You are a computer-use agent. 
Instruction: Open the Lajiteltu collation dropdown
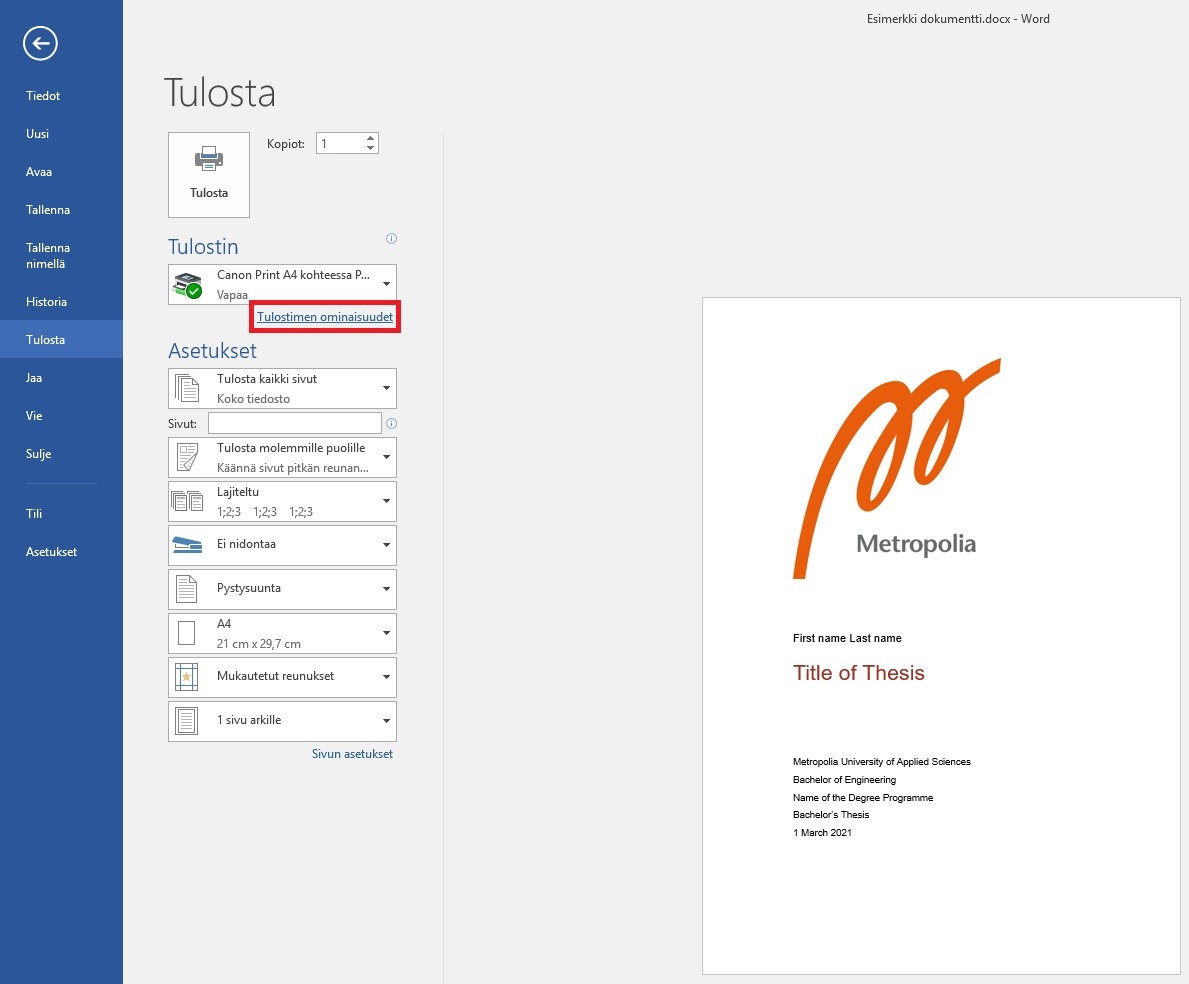282,501
